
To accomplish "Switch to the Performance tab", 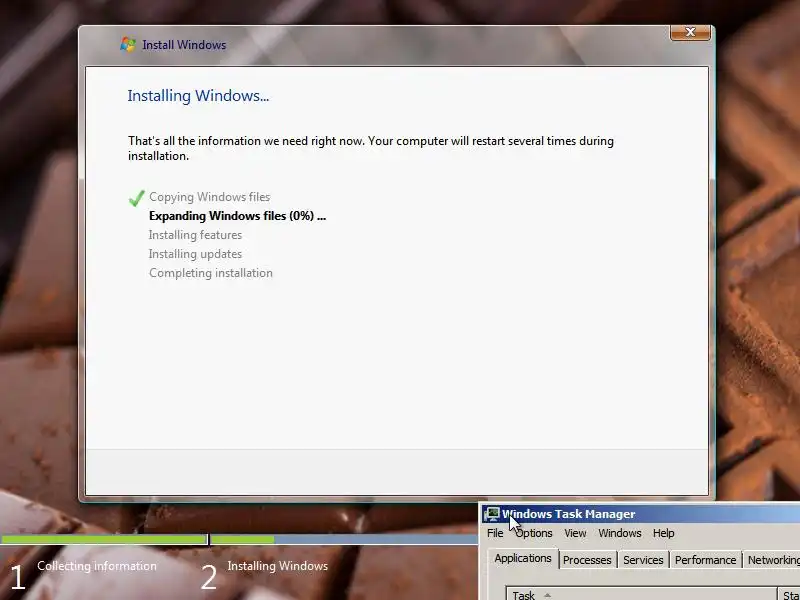I will tap(705, 560).
